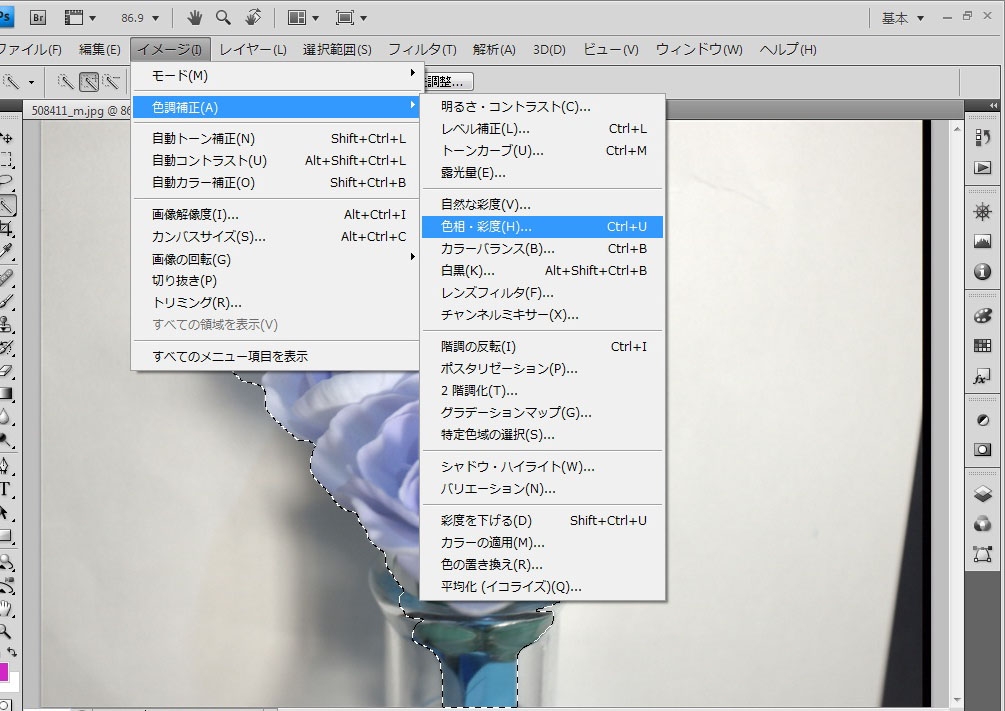Open the Actions panel play icon
The image size is (1005, 711).
coord(983,168)
